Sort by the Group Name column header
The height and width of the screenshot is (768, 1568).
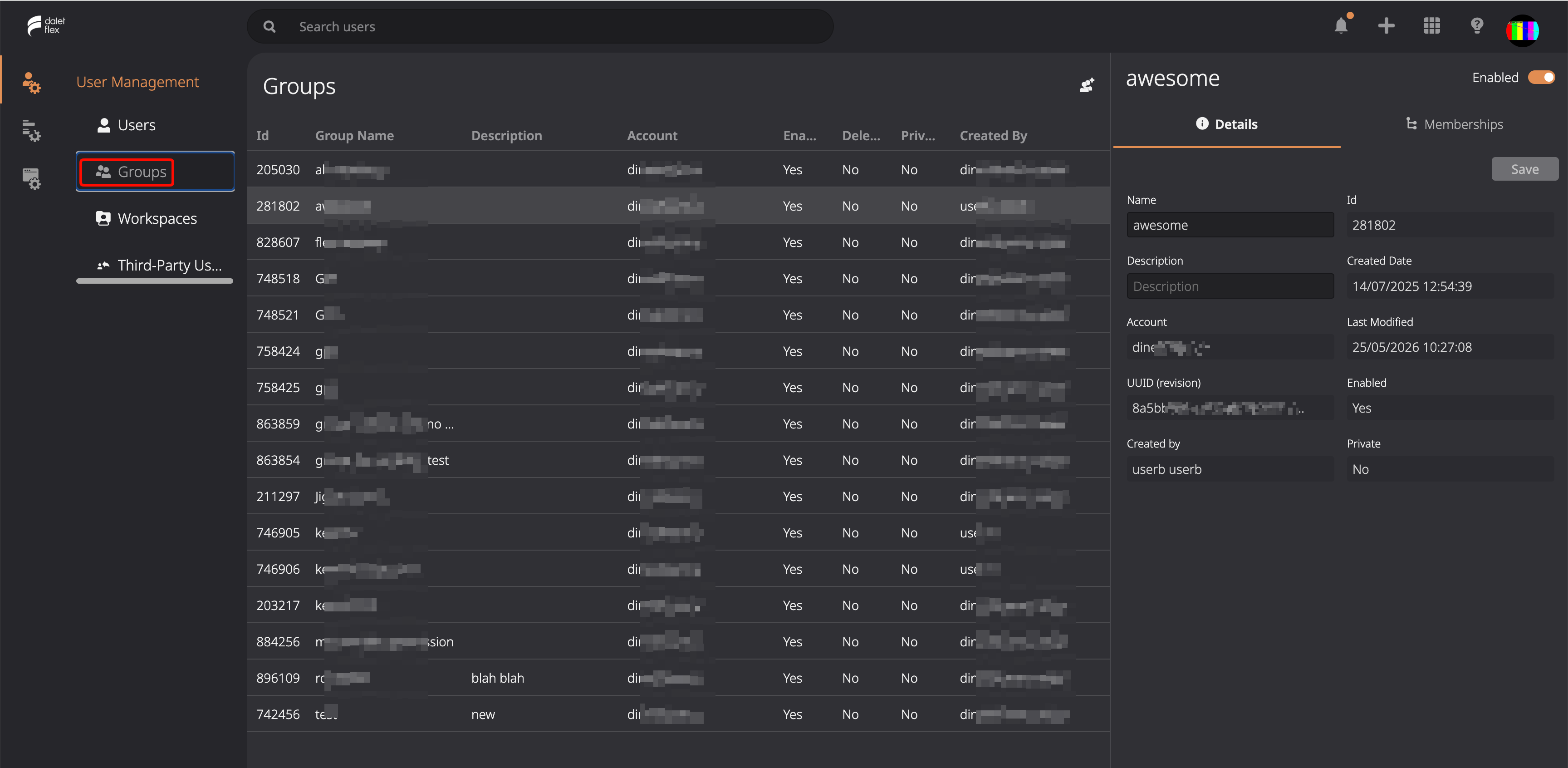tap(354, 136)
